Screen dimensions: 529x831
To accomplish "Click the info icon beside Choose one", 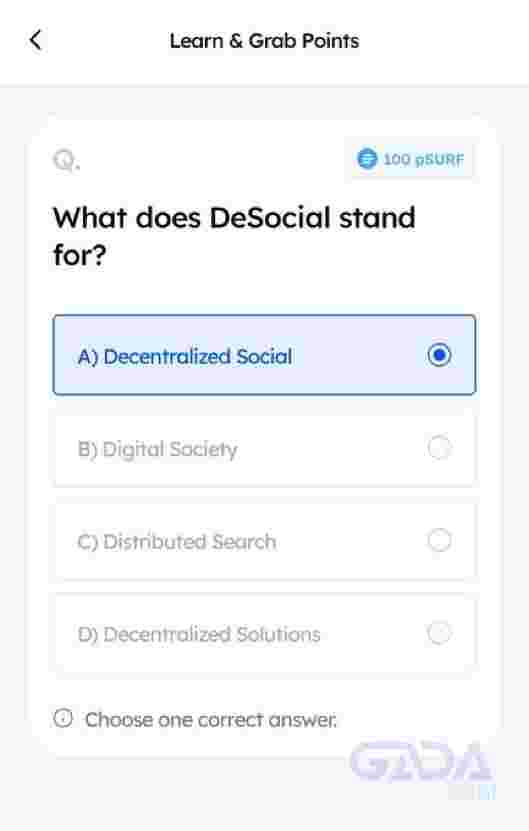I will (x=63, y=719).
